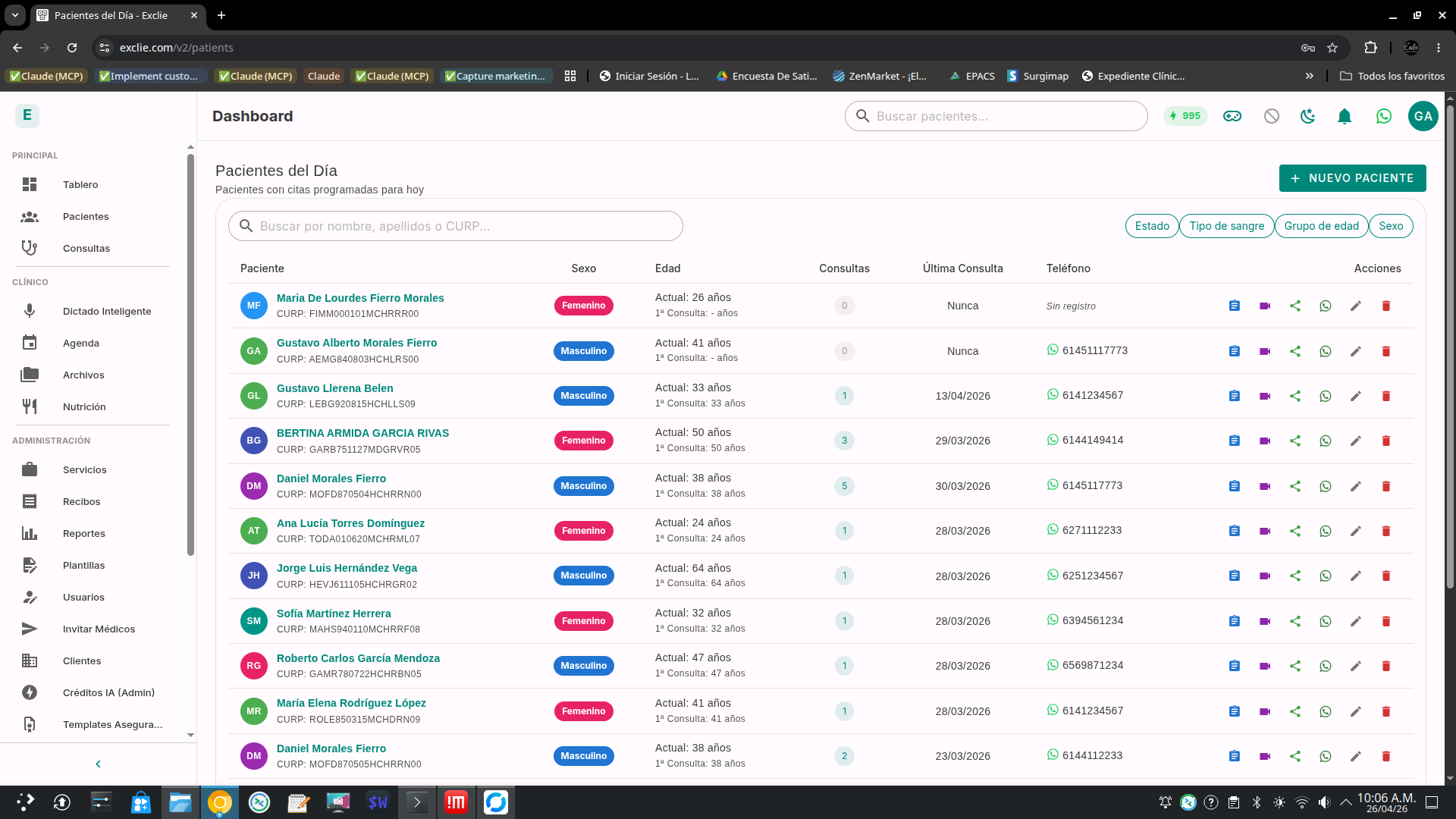
Task: Edit BERTINA ARMIDA GARCIA RIVAS with pencil icon
Action: (1356, 441)
